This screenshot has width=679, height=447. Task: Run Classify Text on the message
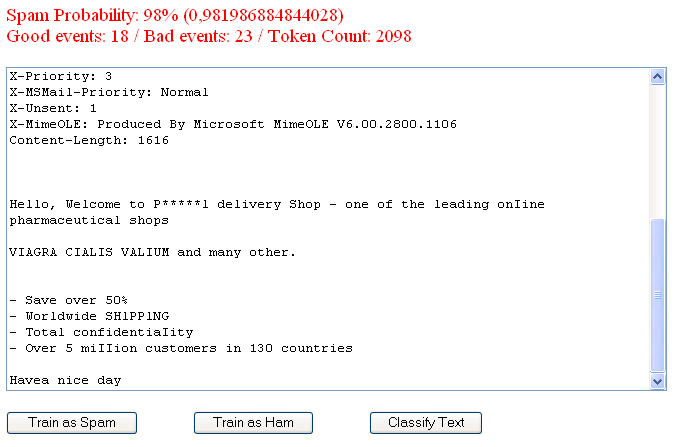click(426, 423)
